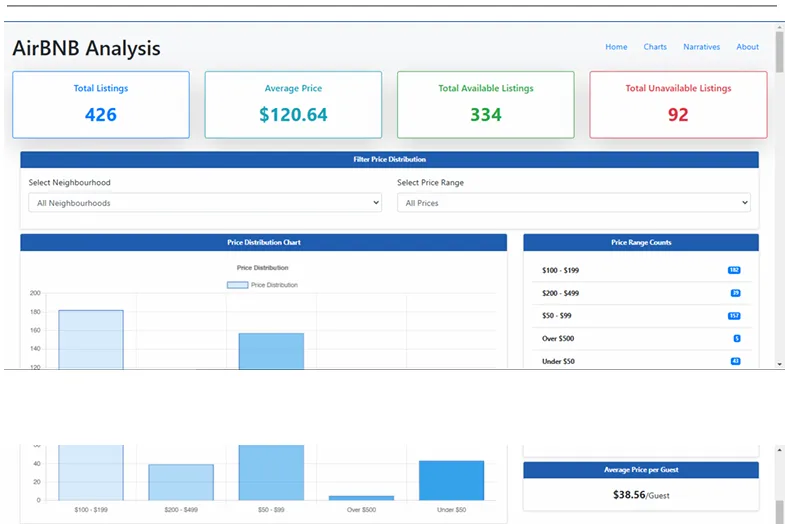Click the Total Listings card showing 426
This screenshot has height=524, width=785.
point(101,105)
